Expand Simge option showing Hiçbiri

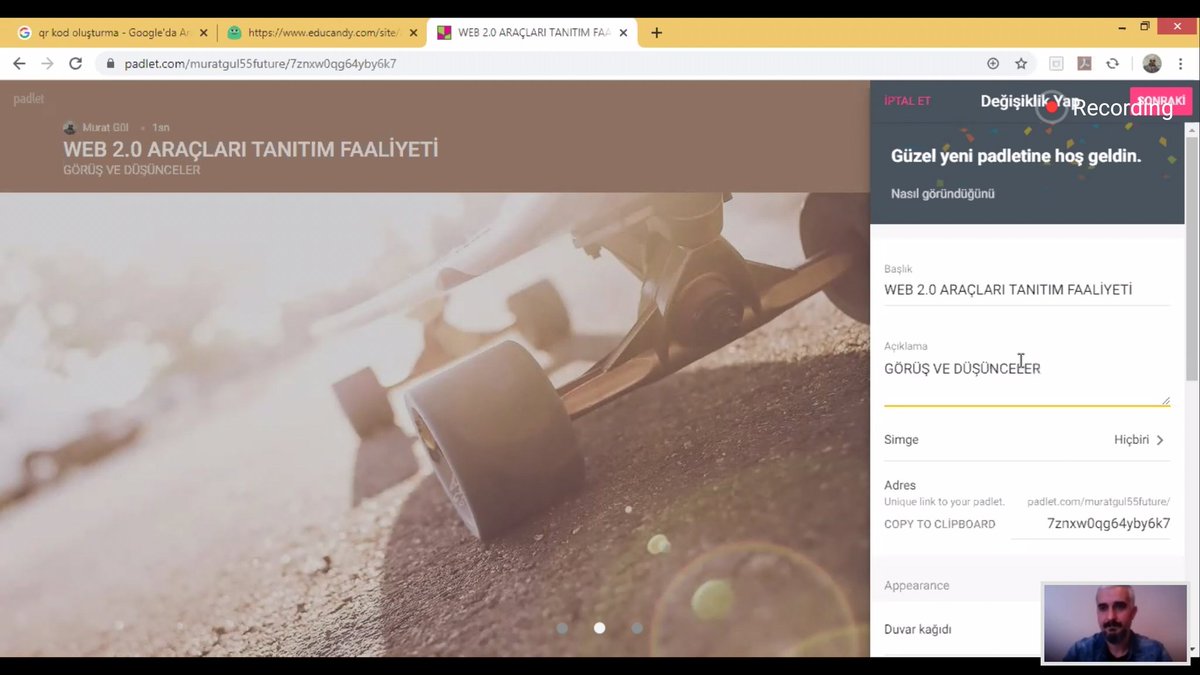coord(1027,440)
